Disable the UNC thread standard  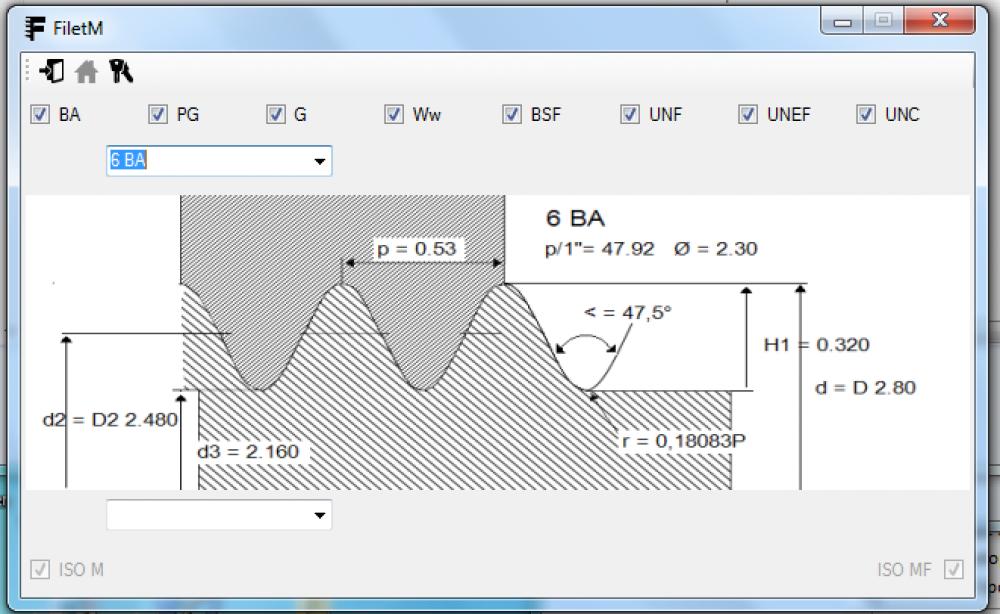coord(864,114)
